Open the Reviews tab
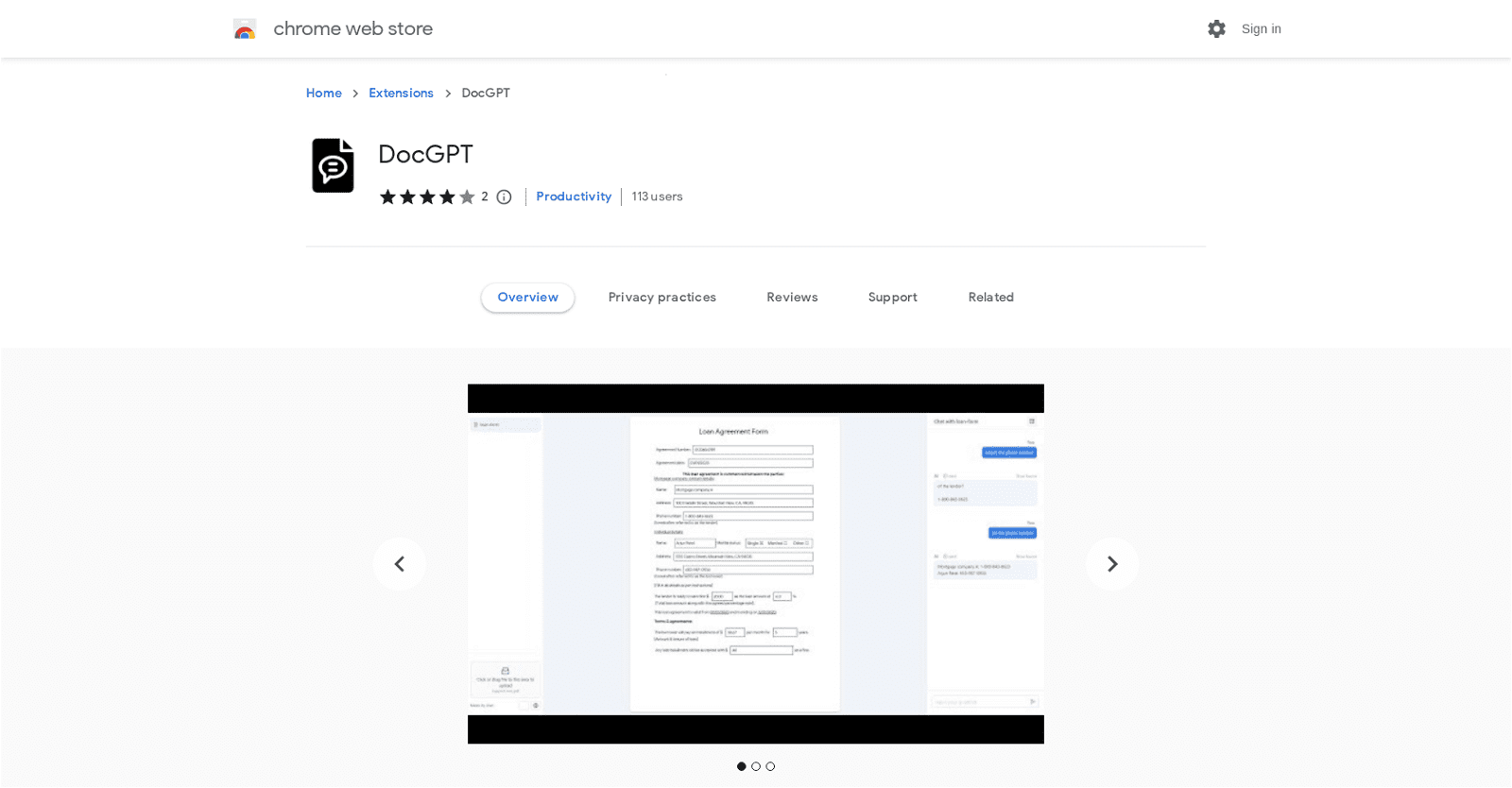1512x788 pixels. pyautogui.click(x=792, y=298)
